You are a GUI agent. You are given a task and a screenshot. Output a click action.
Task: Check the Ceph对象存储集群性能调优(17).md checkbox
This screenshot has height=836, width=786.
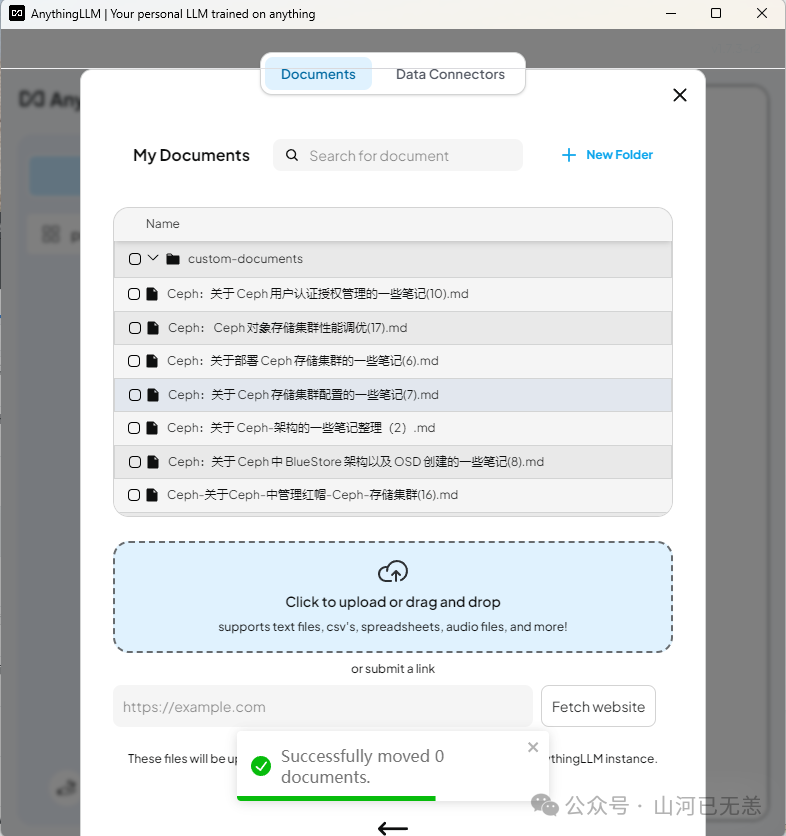point(135,328)
